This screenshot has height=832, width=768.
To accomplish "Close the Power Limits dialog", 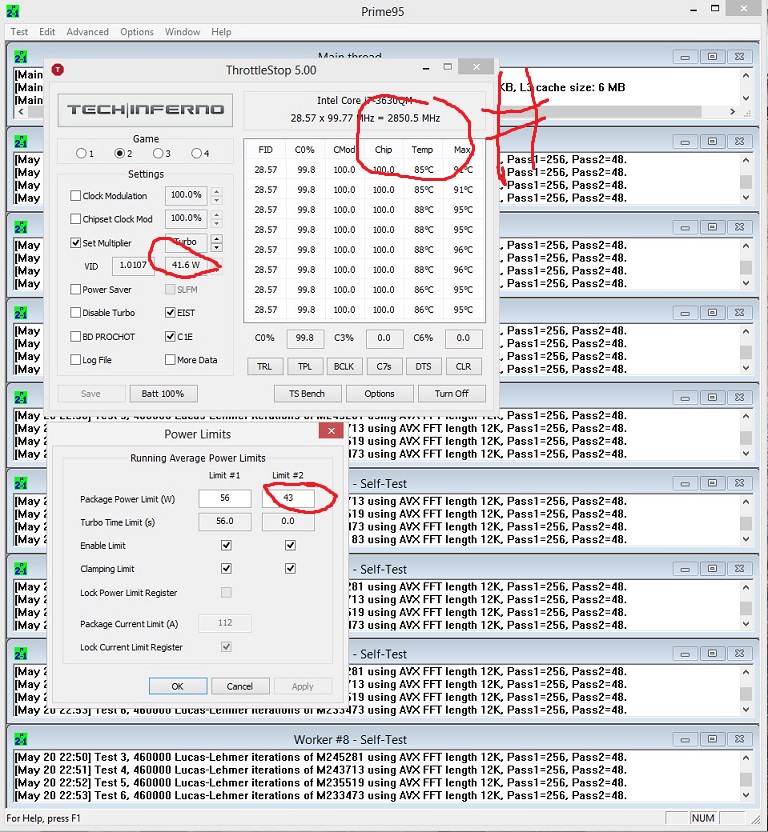I will coord(331,431).
